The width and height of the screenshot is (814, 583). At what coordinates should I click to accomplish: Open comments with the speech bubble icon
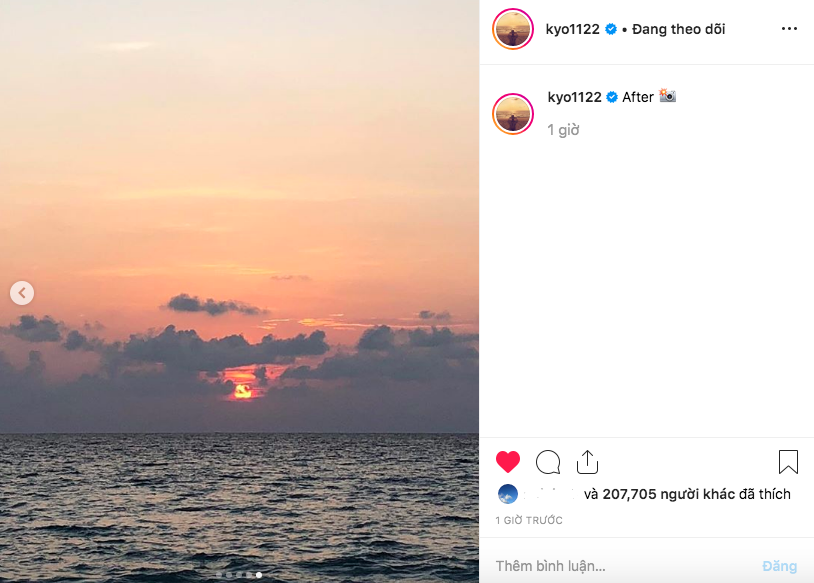(x=548, y=462)
